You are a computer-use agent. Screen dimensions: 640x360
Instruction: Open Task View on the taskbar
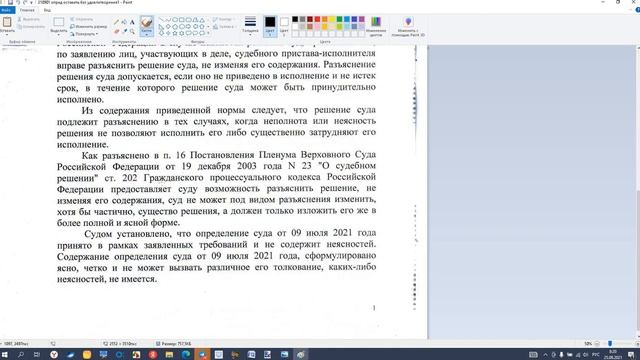[x=37, y=354]
